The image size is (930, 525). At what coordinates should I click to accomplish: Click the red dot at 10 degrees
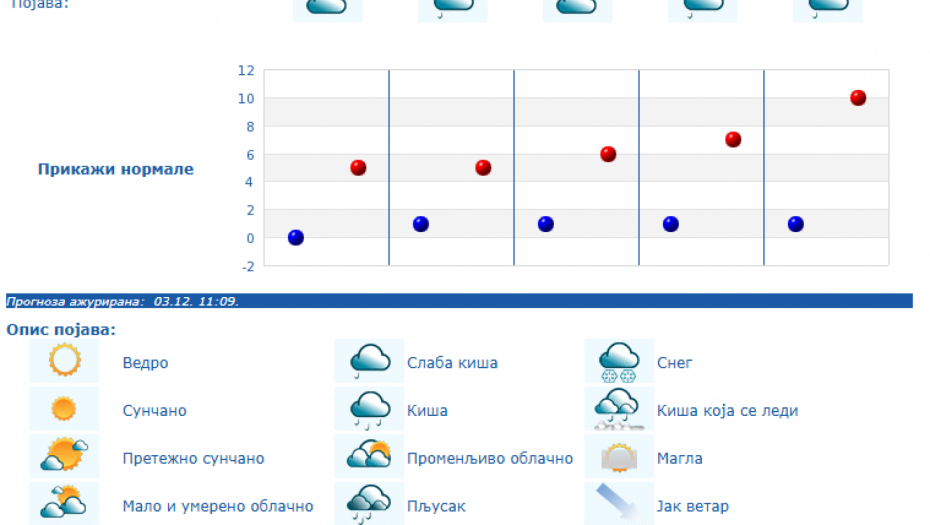coord(858,98)
